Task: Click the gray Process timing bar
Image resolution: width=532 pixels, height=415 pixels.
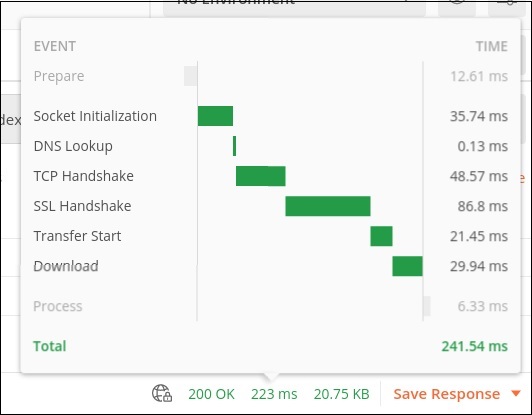Action: point(427,306)
